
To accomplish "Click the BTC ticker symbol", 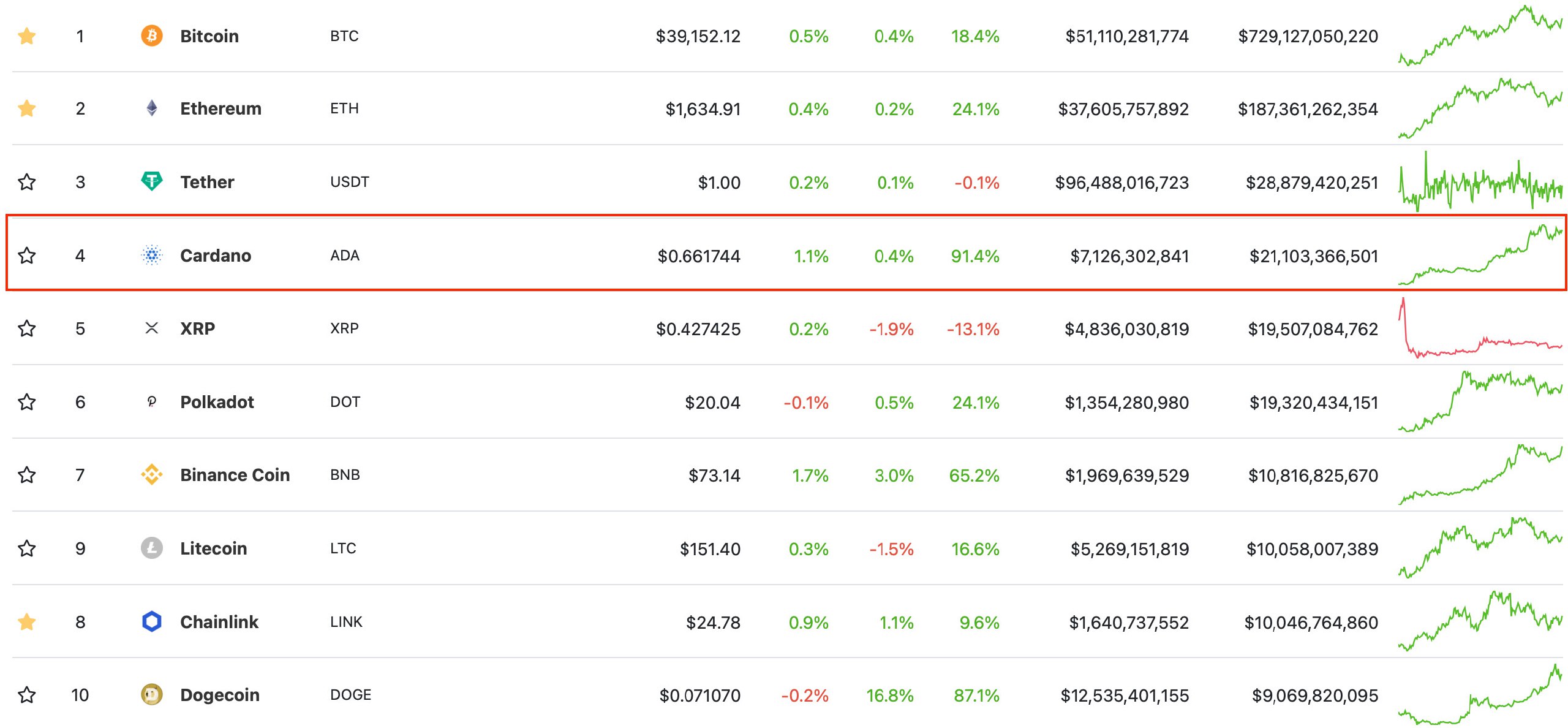I will click(x=344, y=36).
